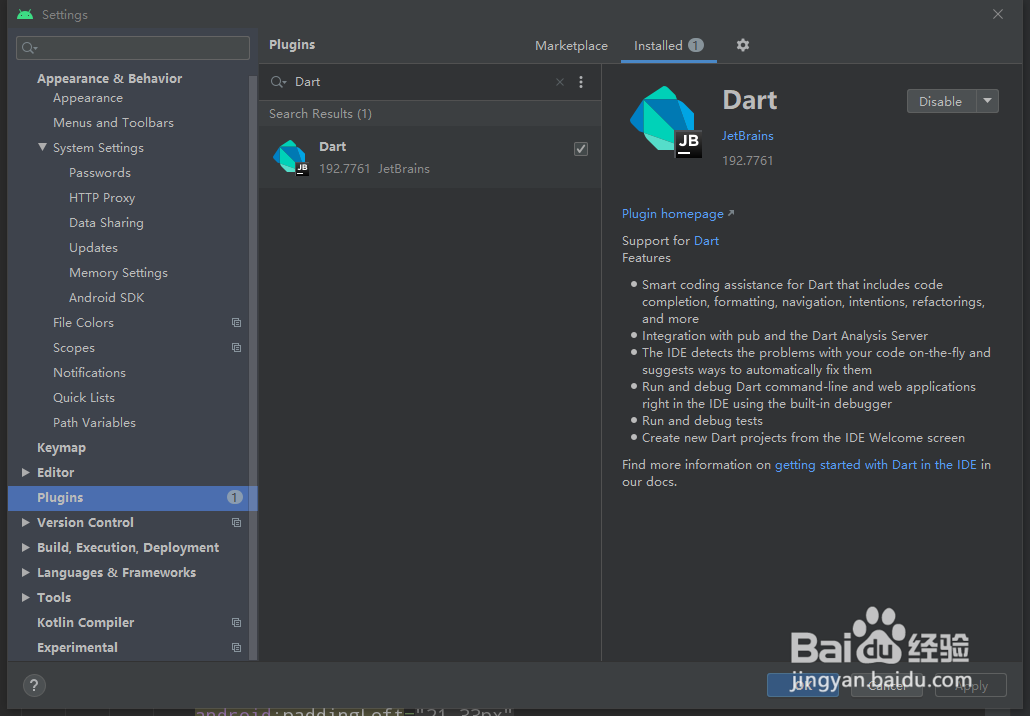
Task: Select the Dart search result row
Action: [x=430, y=158]
